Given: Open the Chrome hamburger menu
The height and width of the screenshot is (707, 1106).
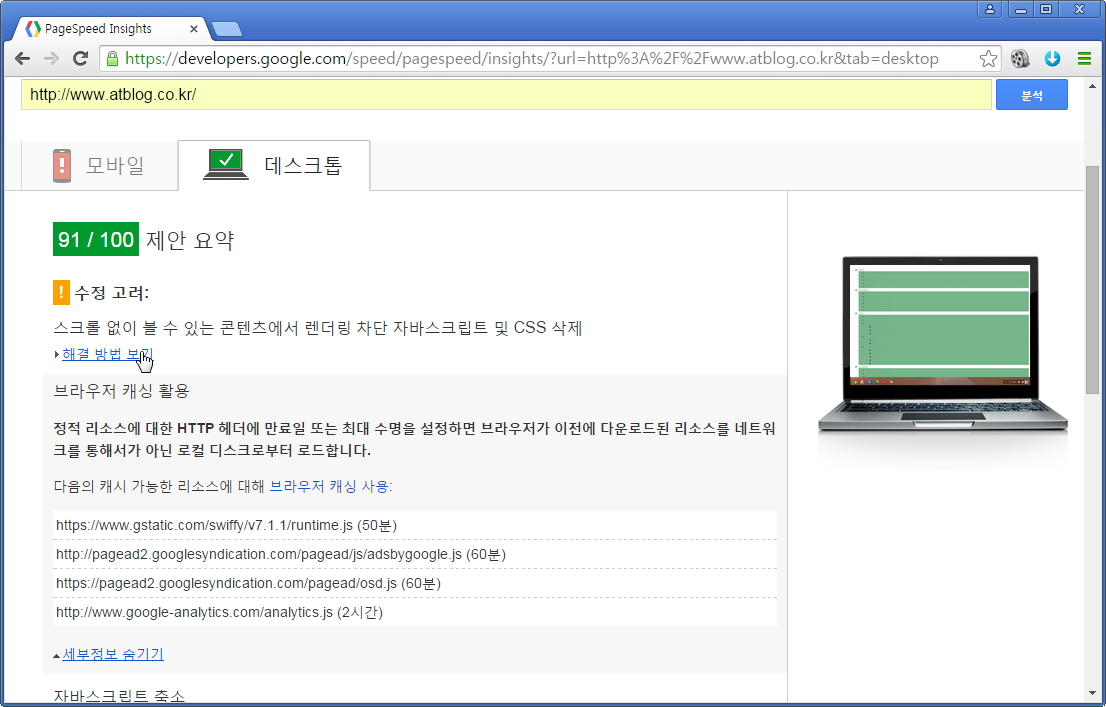Looking at the screenshot, I should coord(1084,59).
